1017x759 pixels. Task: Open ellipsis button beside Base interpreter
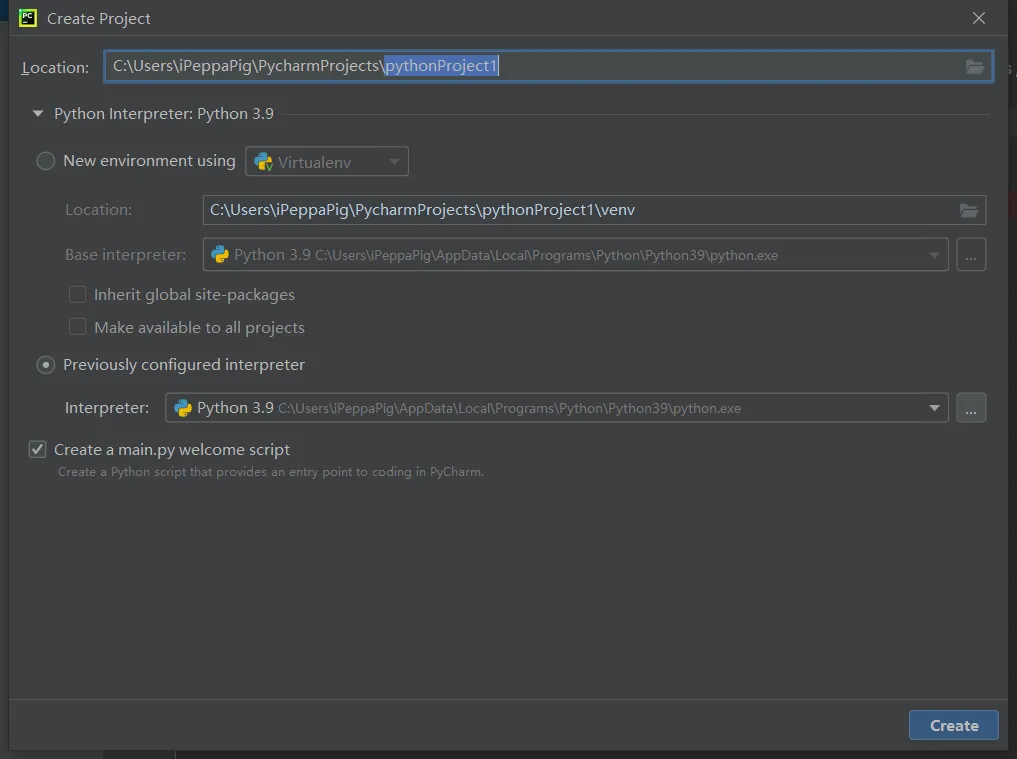tap(971, 254)
